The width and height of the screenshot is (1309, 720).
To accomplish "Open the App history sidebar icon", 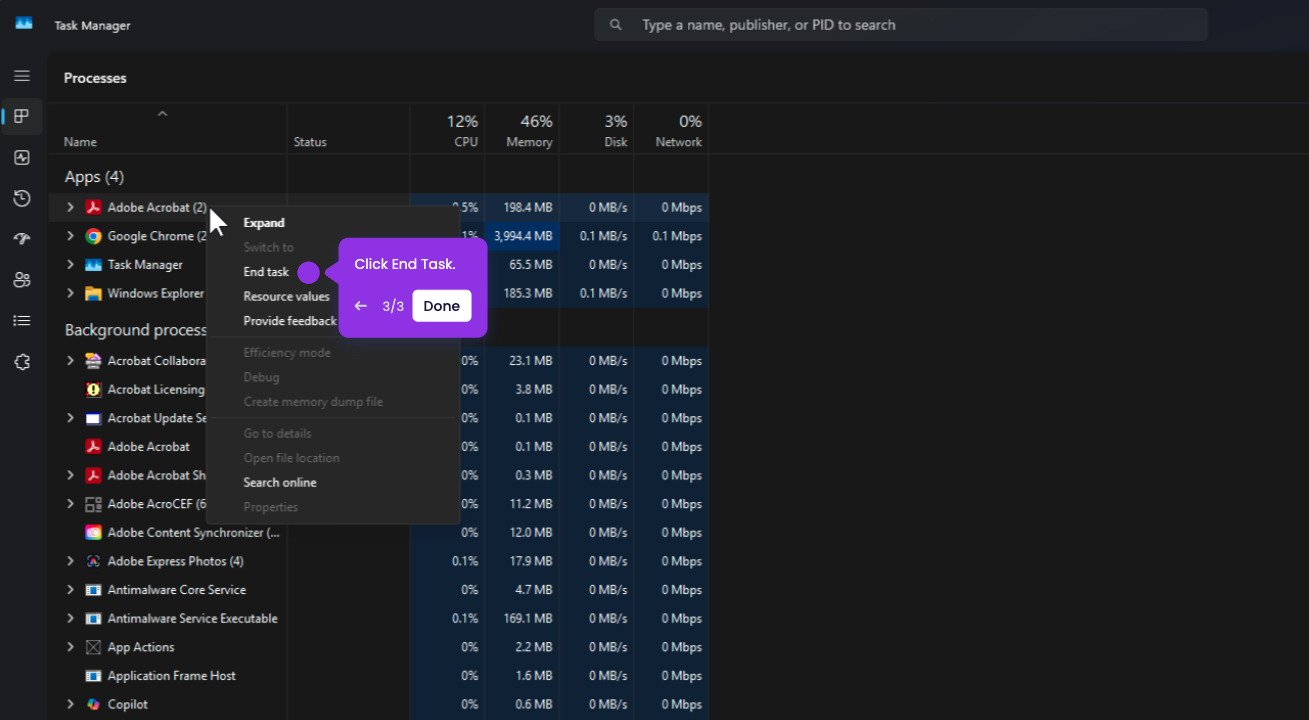I will pyautogui.click(x=22, y=199).
